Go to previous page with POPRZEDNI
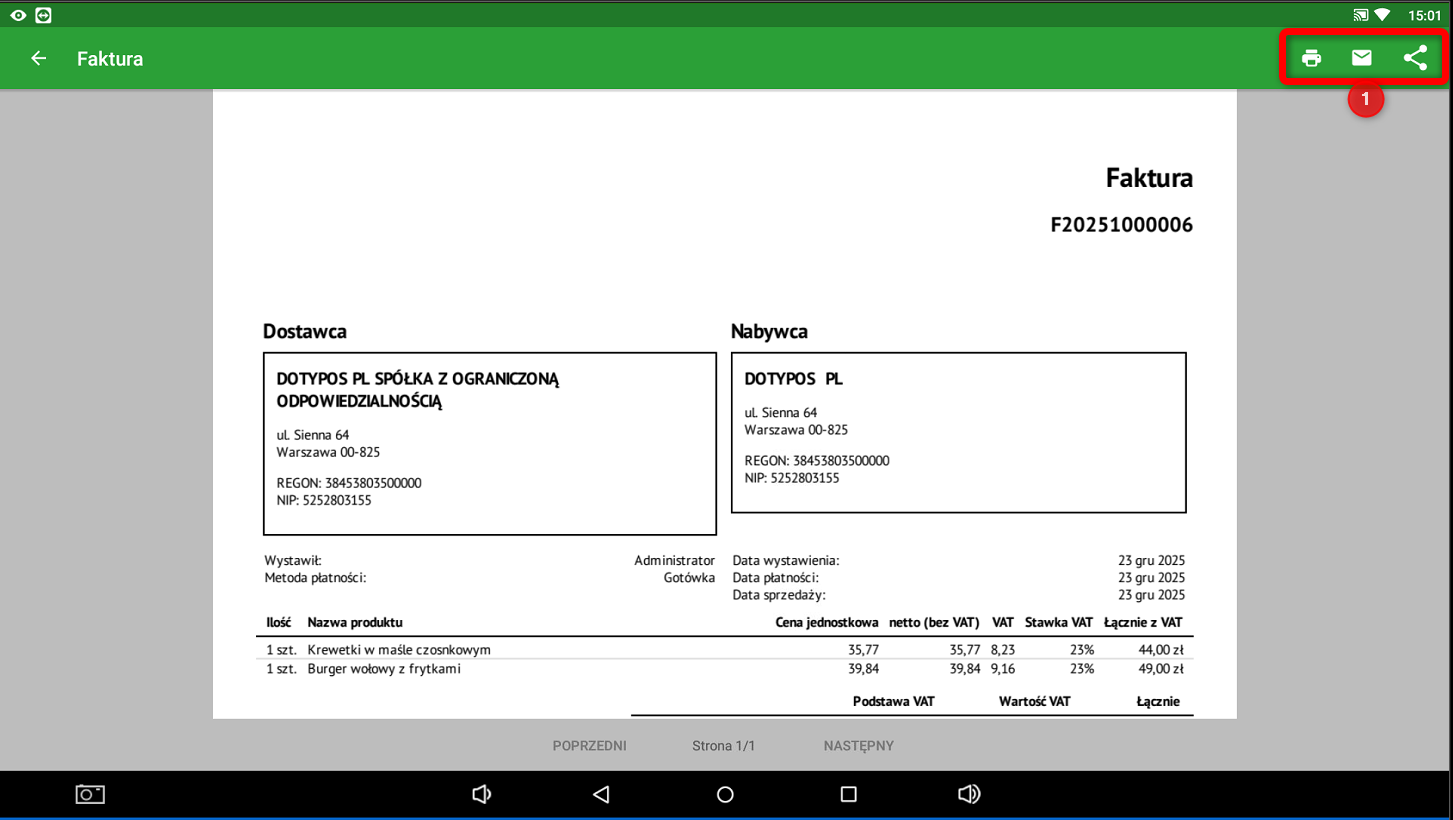1453x820 pixels. tap(589, 746)
